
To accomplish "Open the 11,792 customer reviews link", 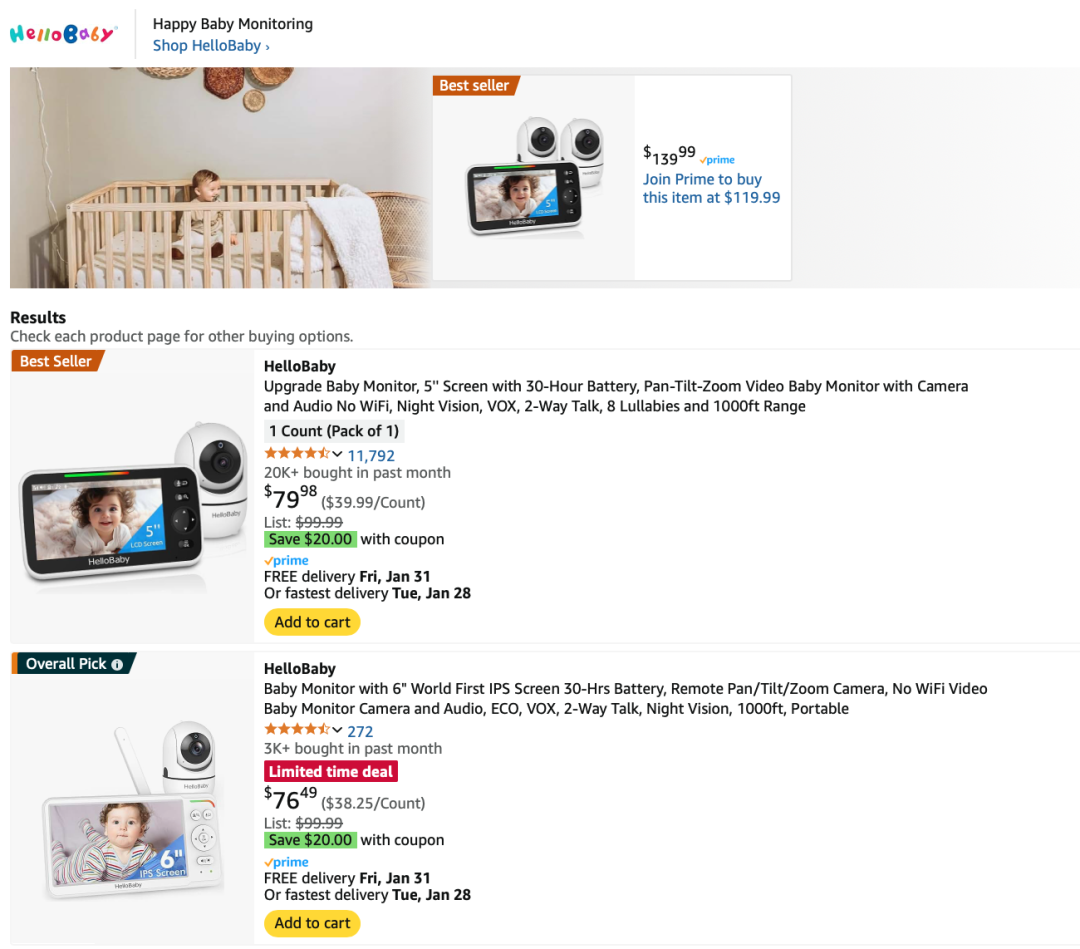I will tap(371, 456).
